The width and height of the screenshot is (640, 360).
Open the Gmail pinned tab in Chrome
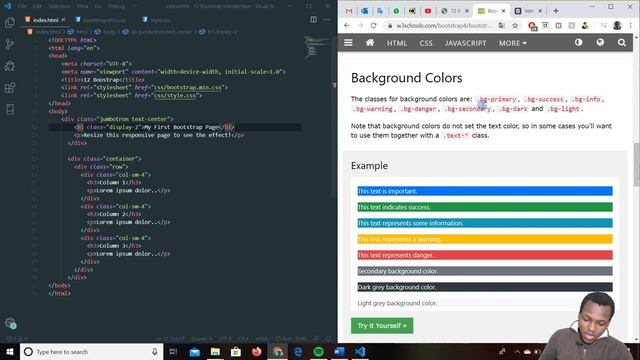(349, 11)
